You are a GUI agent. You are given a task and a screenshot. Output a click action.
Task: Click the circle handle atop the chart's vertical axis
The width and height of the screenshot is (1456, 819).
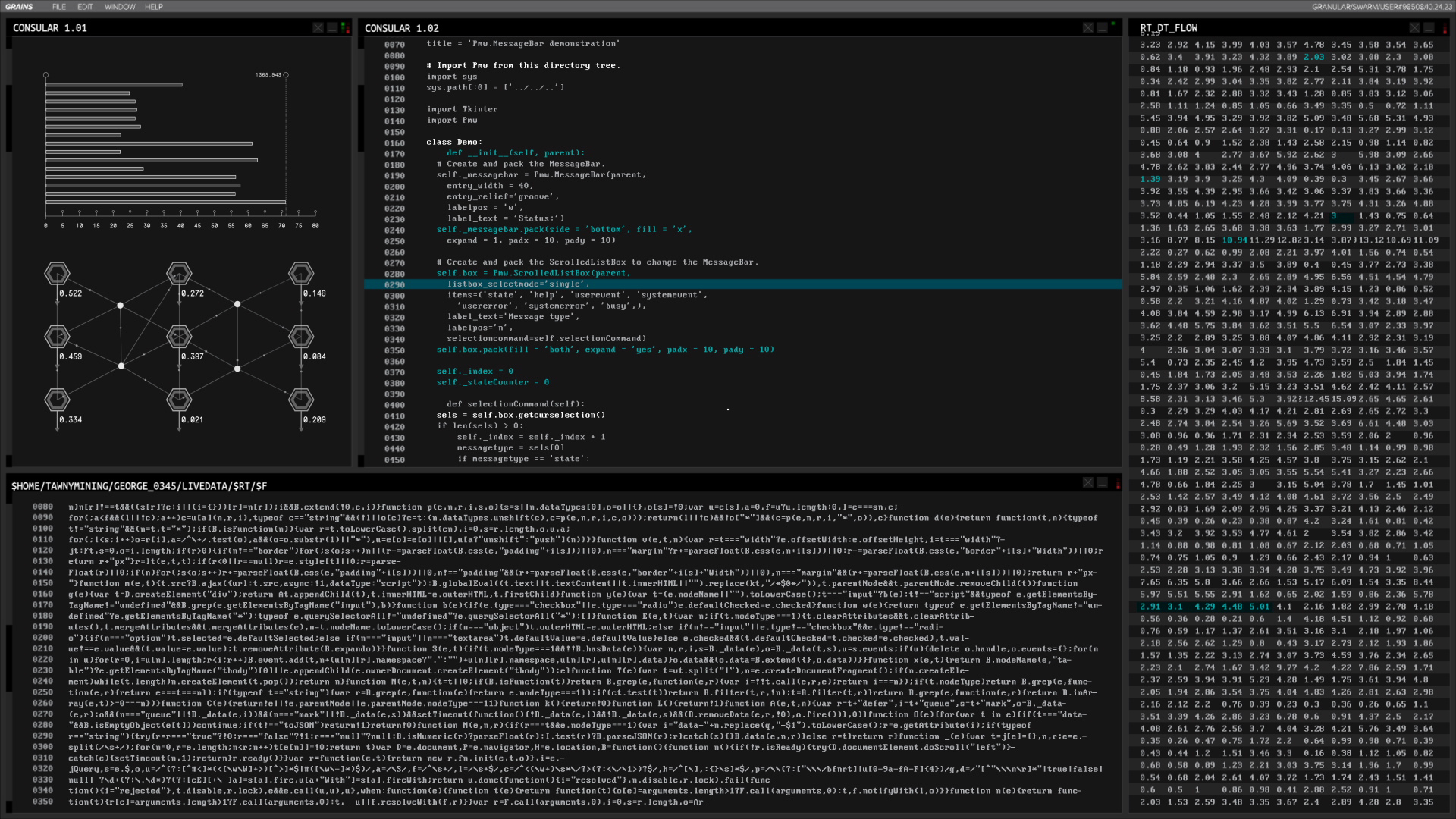[45, 75]
